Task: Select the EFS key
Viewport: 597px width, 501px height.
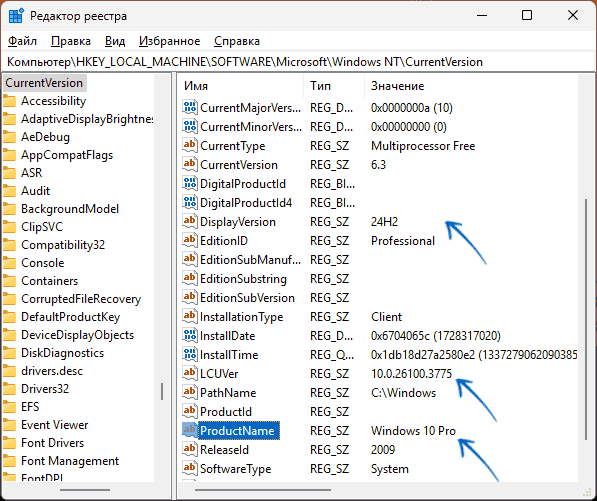Action: coord(30,407)
